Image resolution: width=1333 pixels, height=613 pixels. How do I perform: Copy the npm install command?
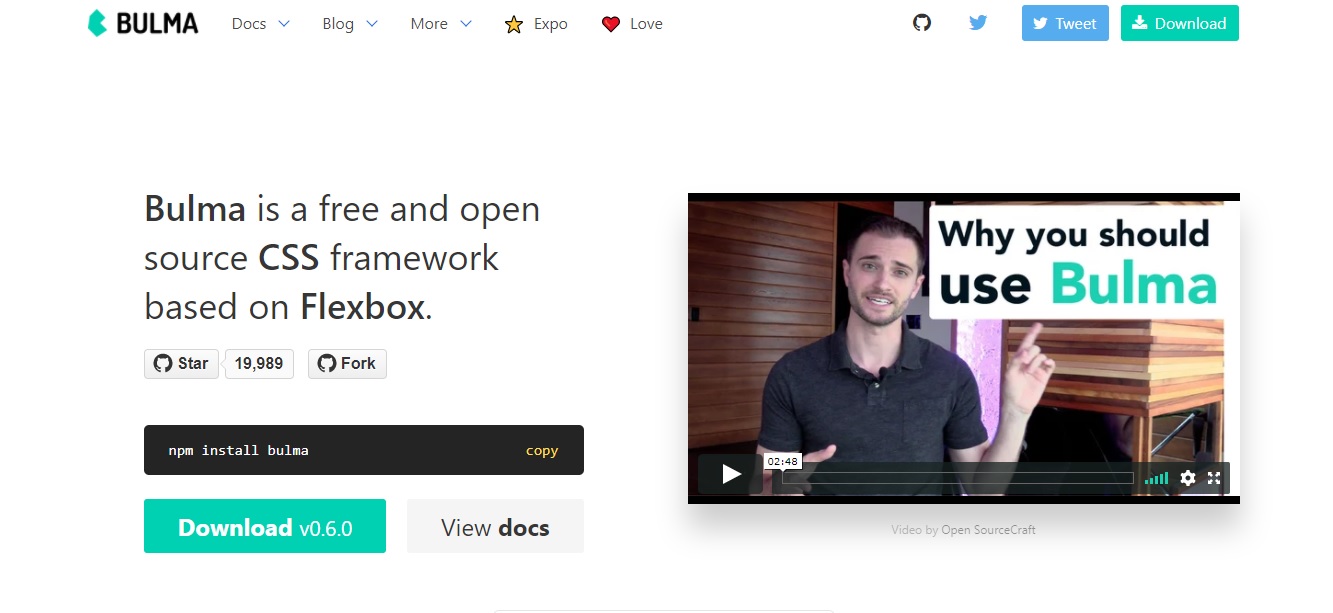click(542, 451)
